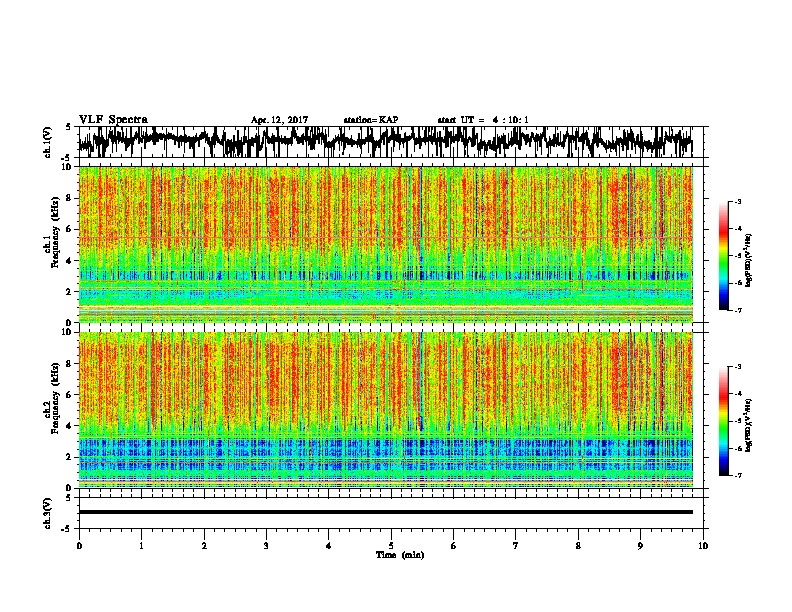
Task: Click the ch.2 colorbar log(PSD) label
Action: [749, 425]
